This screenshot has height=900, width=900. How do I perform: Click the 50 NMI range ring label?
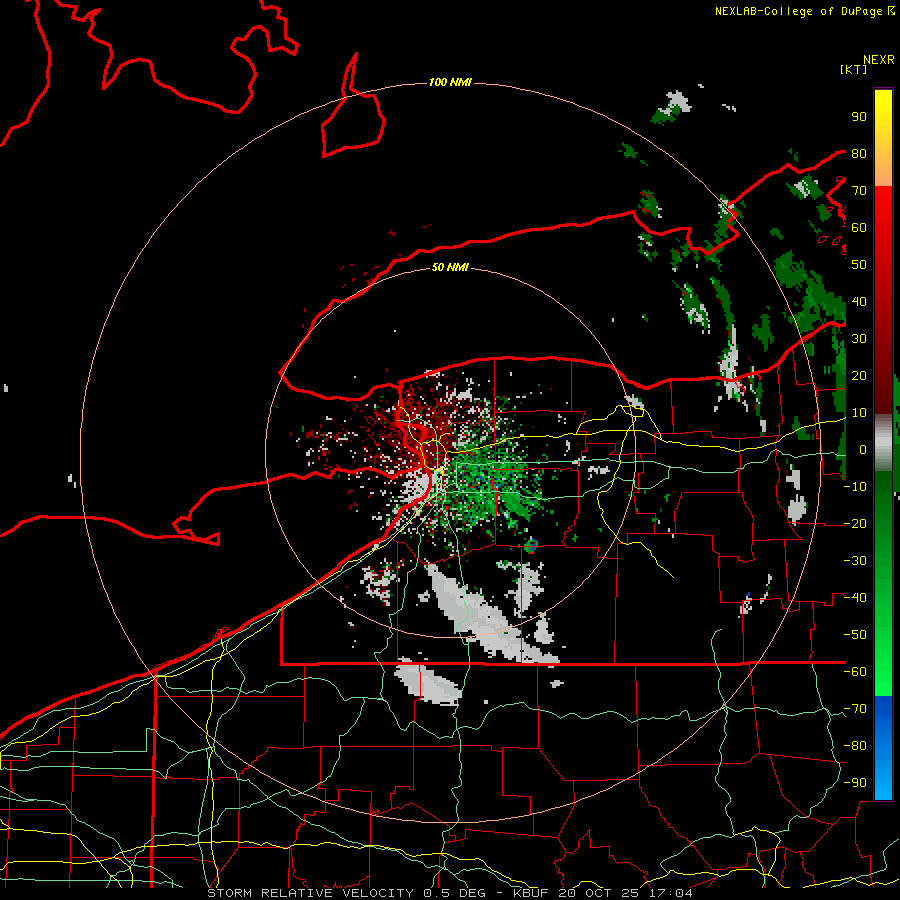(x=450, y=267)
